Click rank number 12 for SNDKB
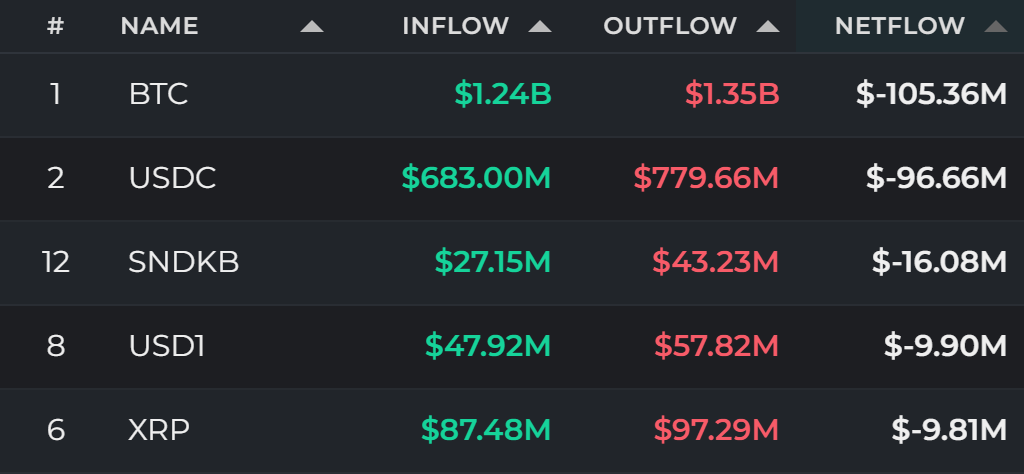This screenshot has height=474, width=1024. [56, 262]
